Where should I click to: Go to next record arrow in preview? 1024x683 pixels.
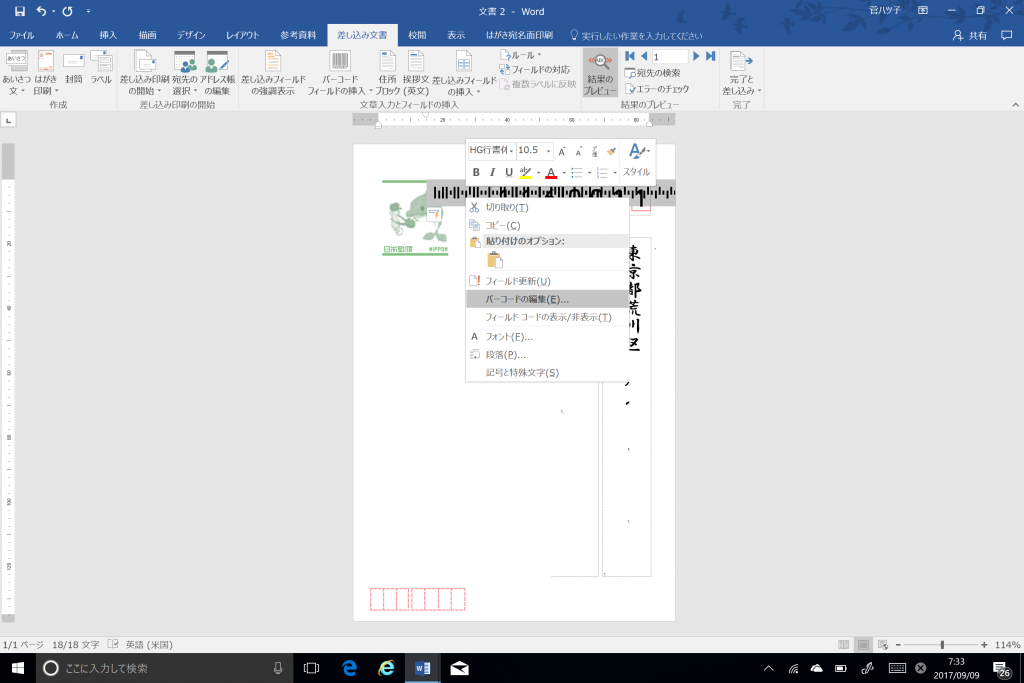click(x=697, y=56)
